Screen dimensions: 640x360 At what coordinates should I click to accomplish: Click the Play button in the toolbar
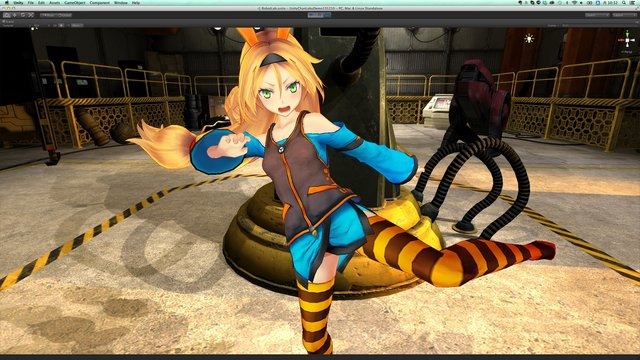pyautogui.click(x=312, y=15)
